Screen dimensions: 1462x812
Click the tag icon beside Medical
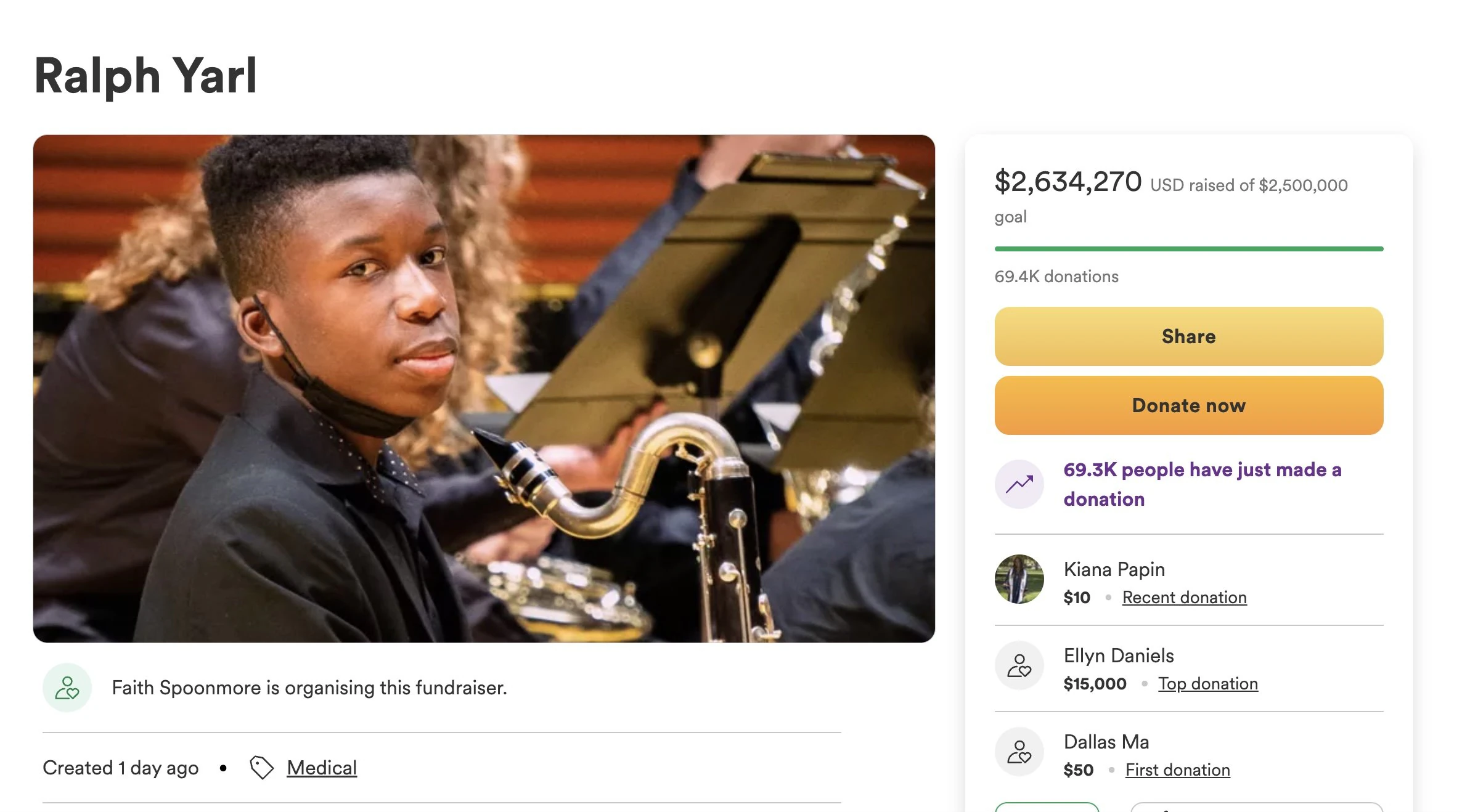point(261,768)
